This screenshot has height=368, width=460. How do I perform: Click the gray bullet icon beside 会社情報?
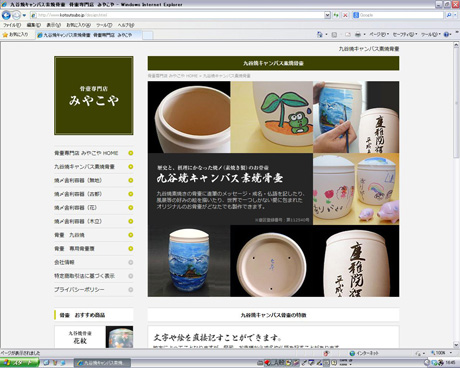[x=131, y=262]
